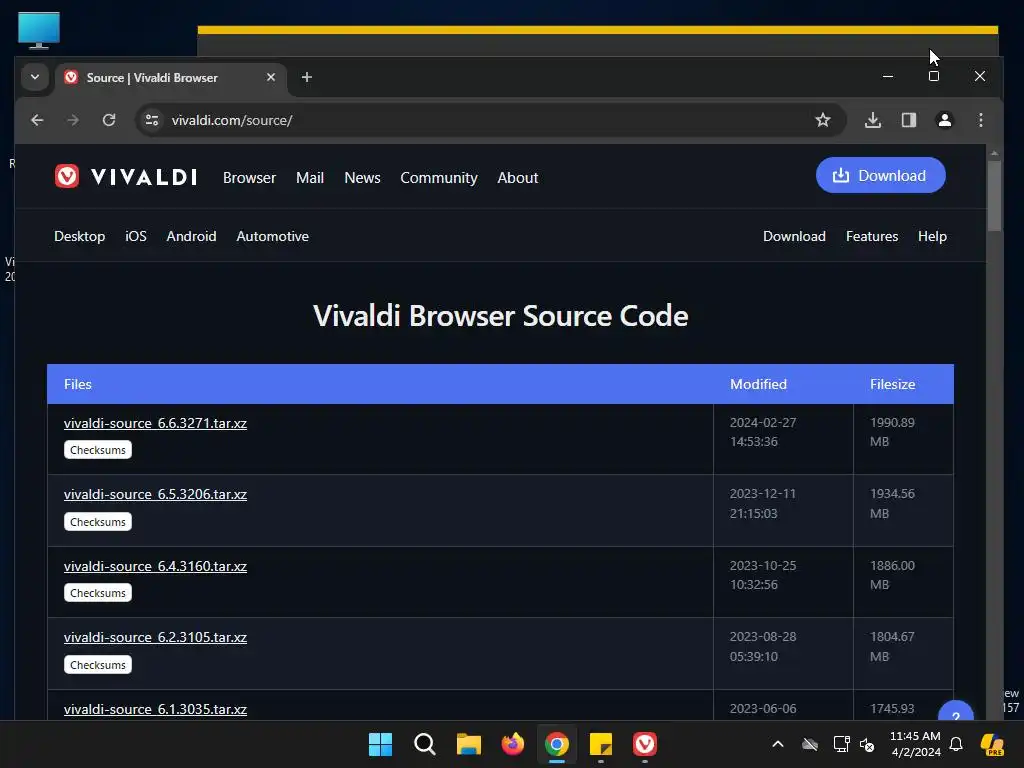Screen dimensions: 1024x768
Task: Download vivaldi-source_6.1.3035.tar.xz
Action: coord(155,709)
